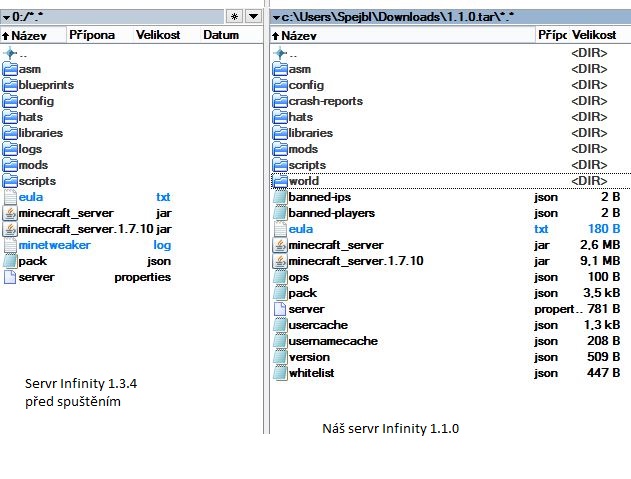This screenshot has width=631, height=479.
Task: Click the minetweaker log file icon
Action: click(10, 245)
